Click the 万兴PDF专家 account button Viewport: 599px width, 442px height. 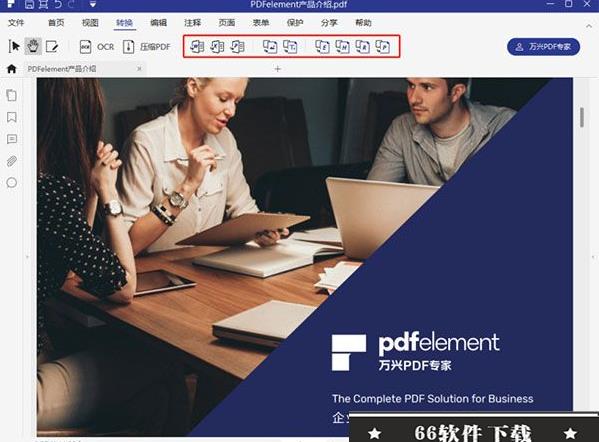pos(543,47)
